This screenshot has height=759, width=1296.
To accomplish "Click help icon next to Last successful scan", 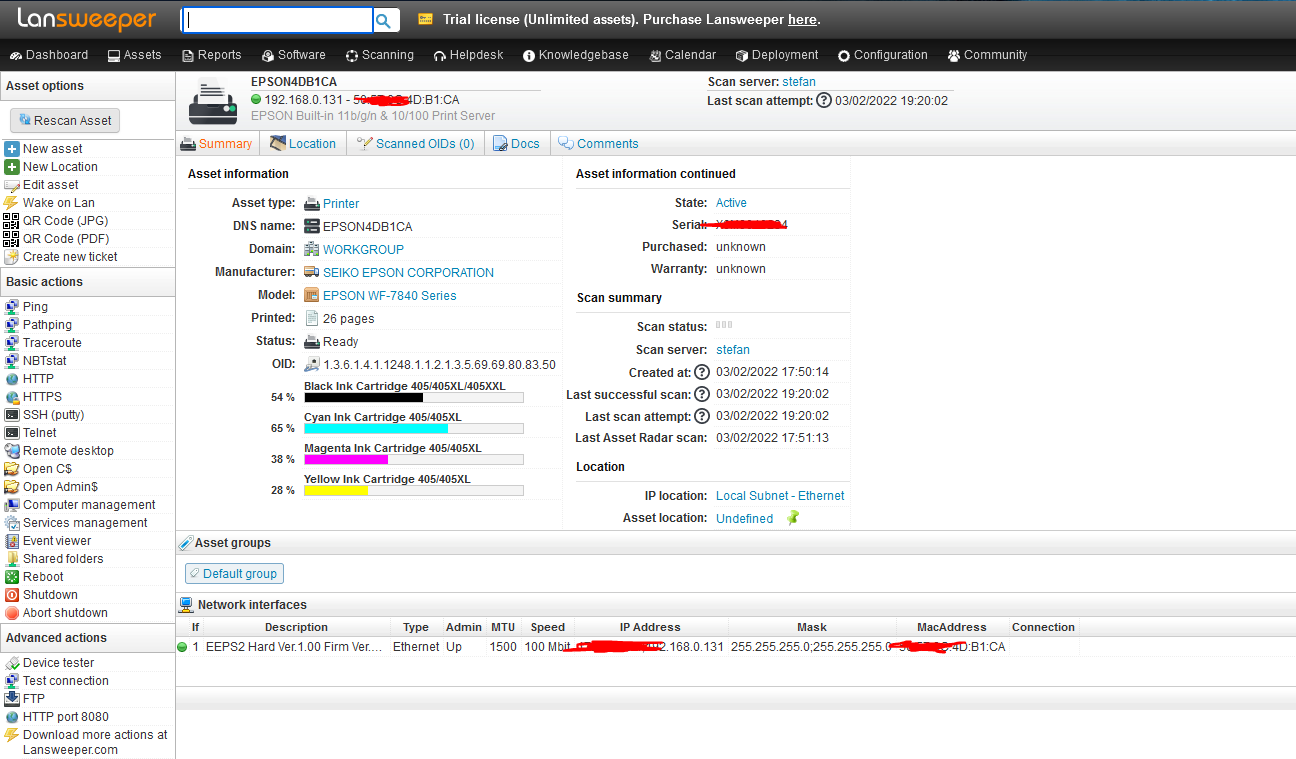I will [x=702, y=394].
